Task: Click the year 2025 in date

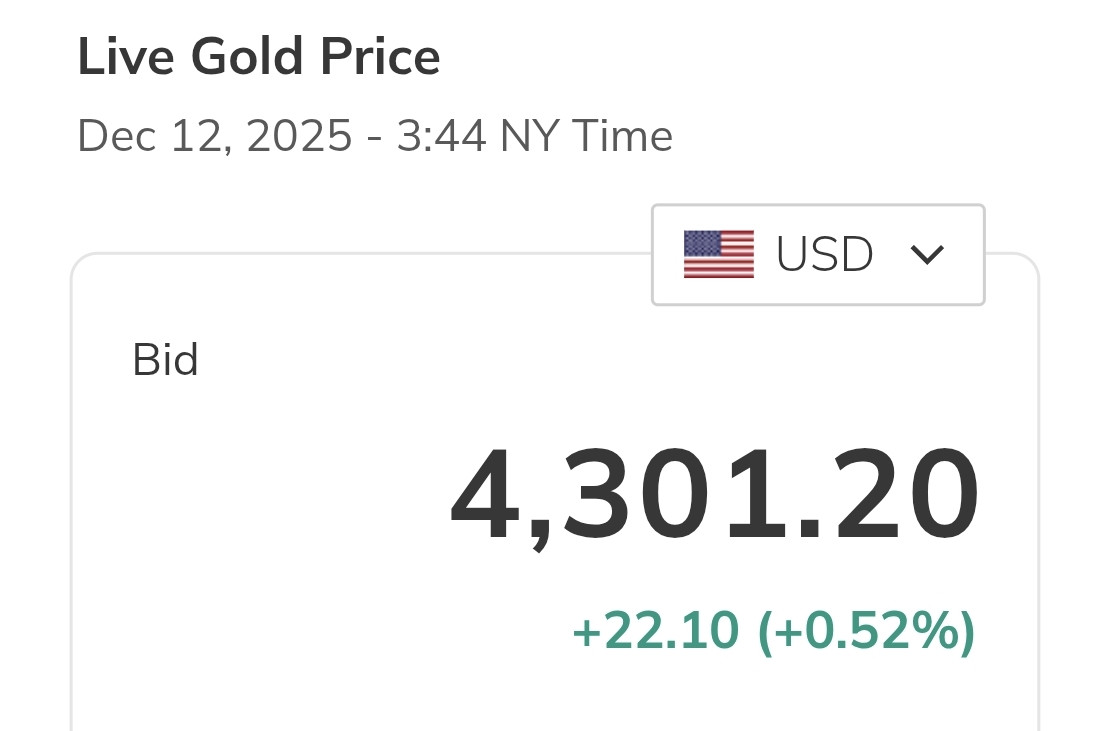Action: point(300,136)
